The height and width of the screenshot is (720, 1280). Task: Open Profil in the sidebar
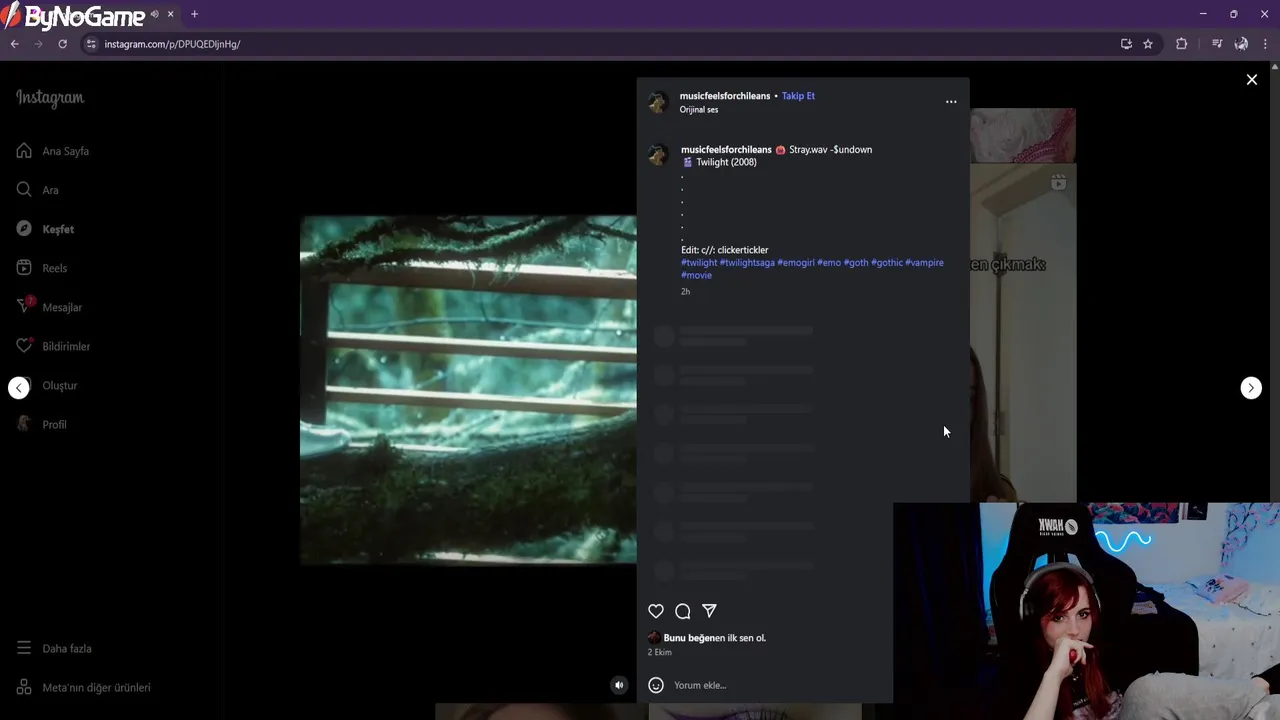(x=42, y=424)
